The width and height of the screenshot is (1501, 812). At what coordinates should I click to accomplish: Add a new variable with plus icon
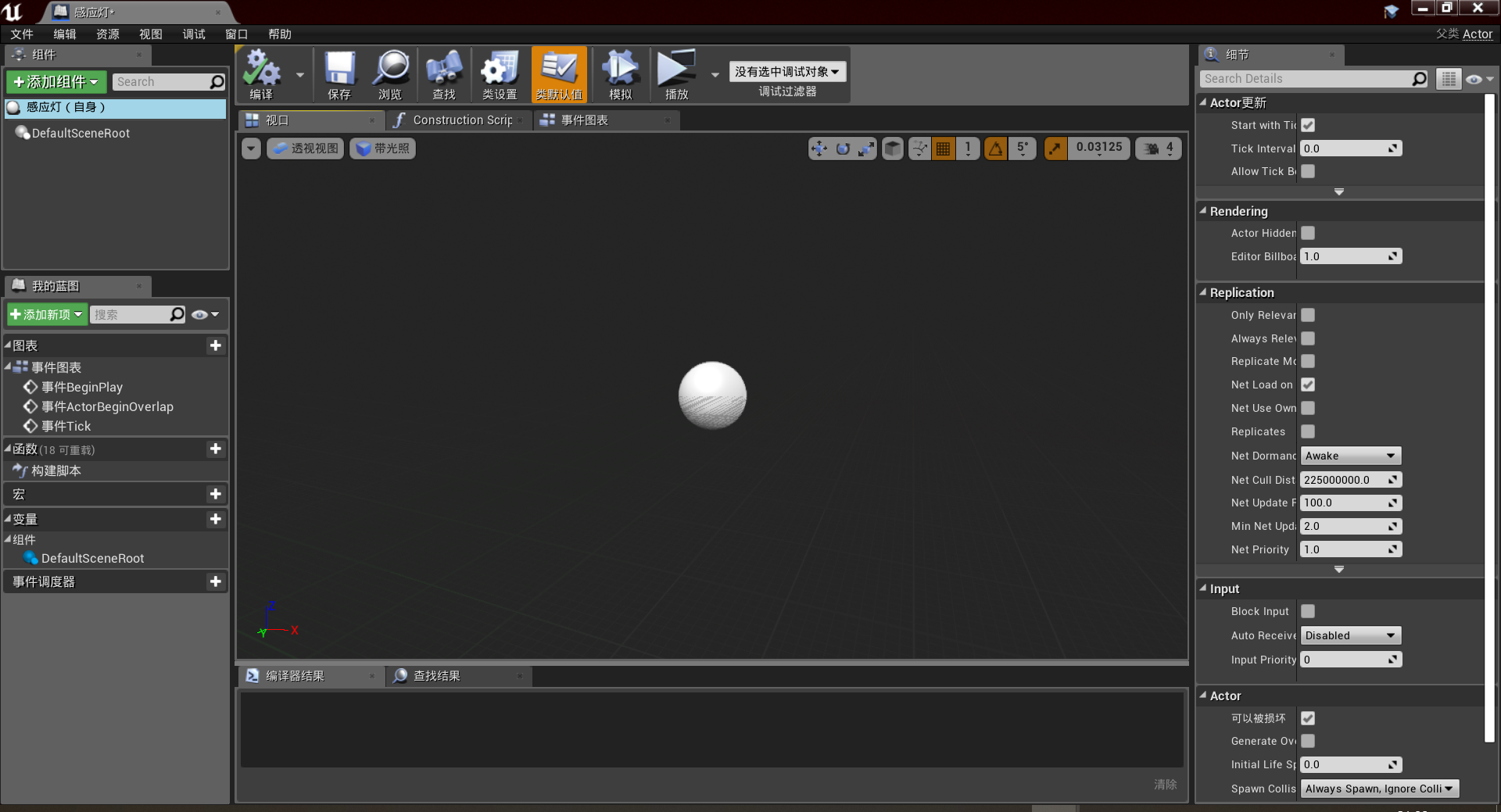point(216,519)
